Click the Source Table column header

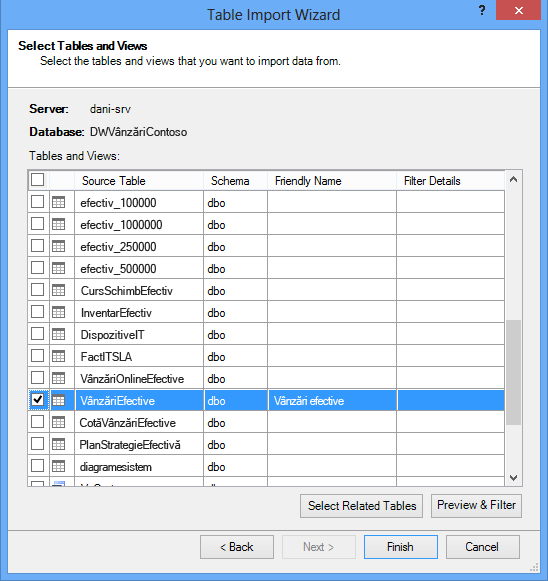tap(139, 181)
